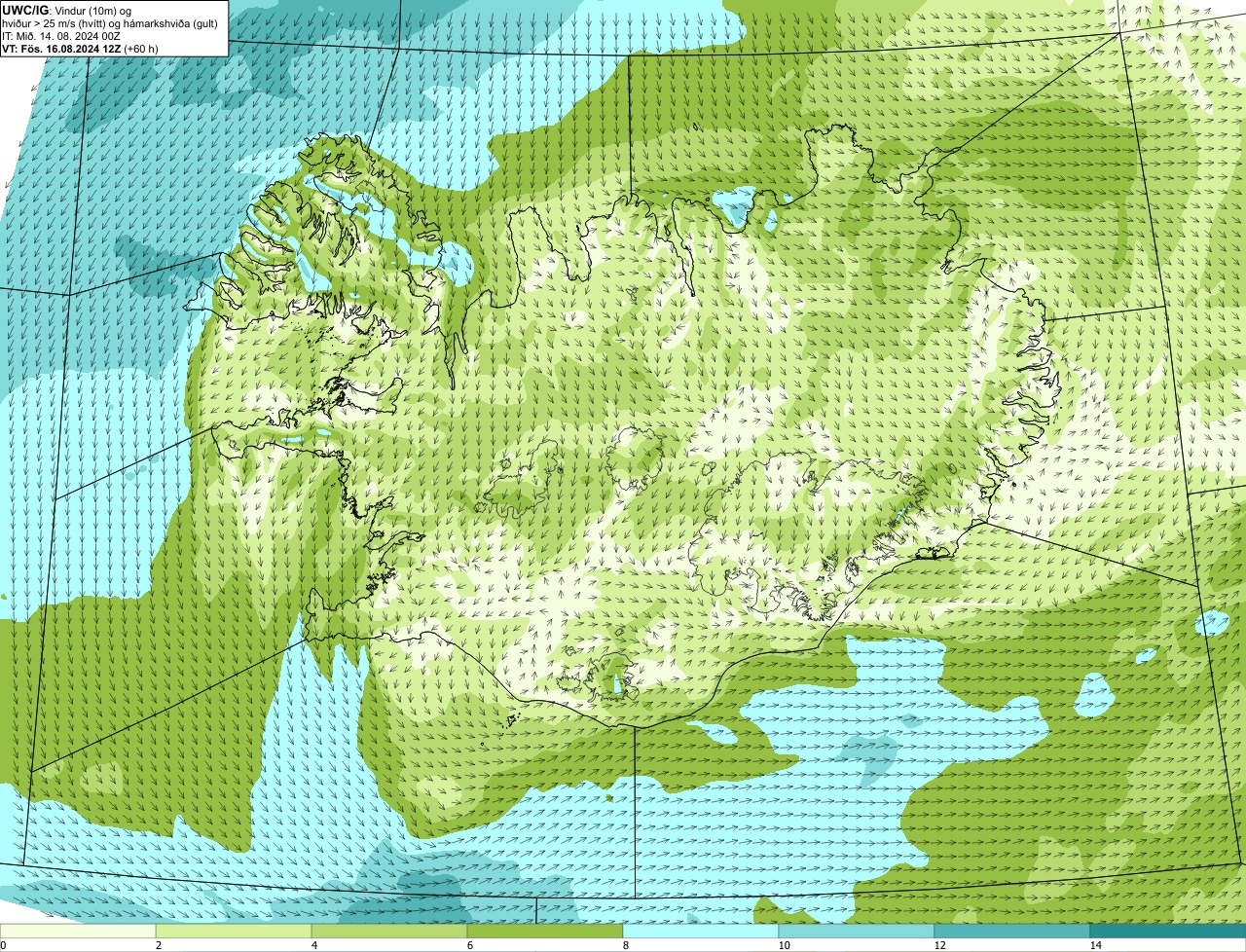
Task: Click the legend scale label "0"
Action: click(3, 945)
